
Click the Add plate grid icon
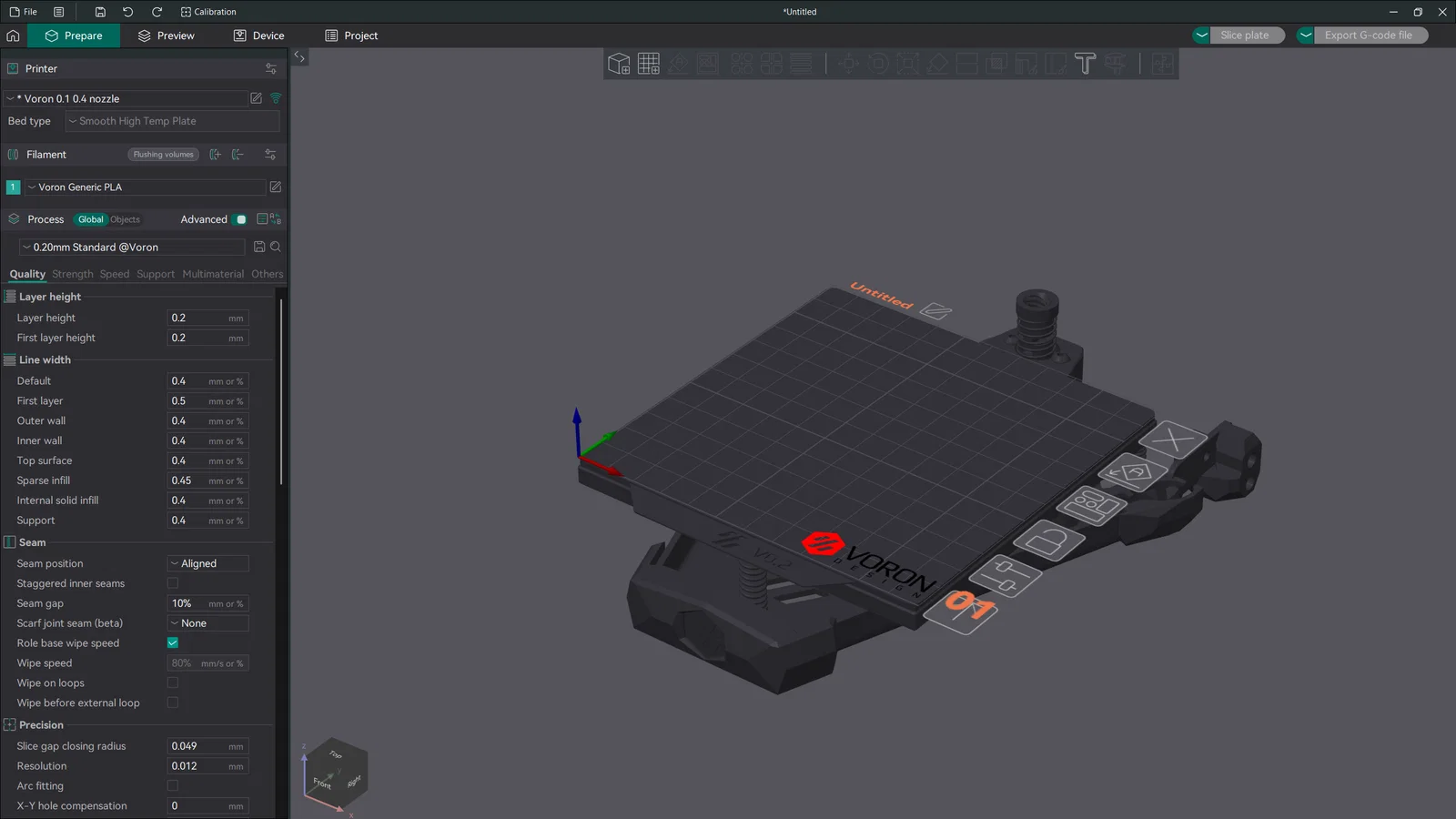click(x=649, y=64)
